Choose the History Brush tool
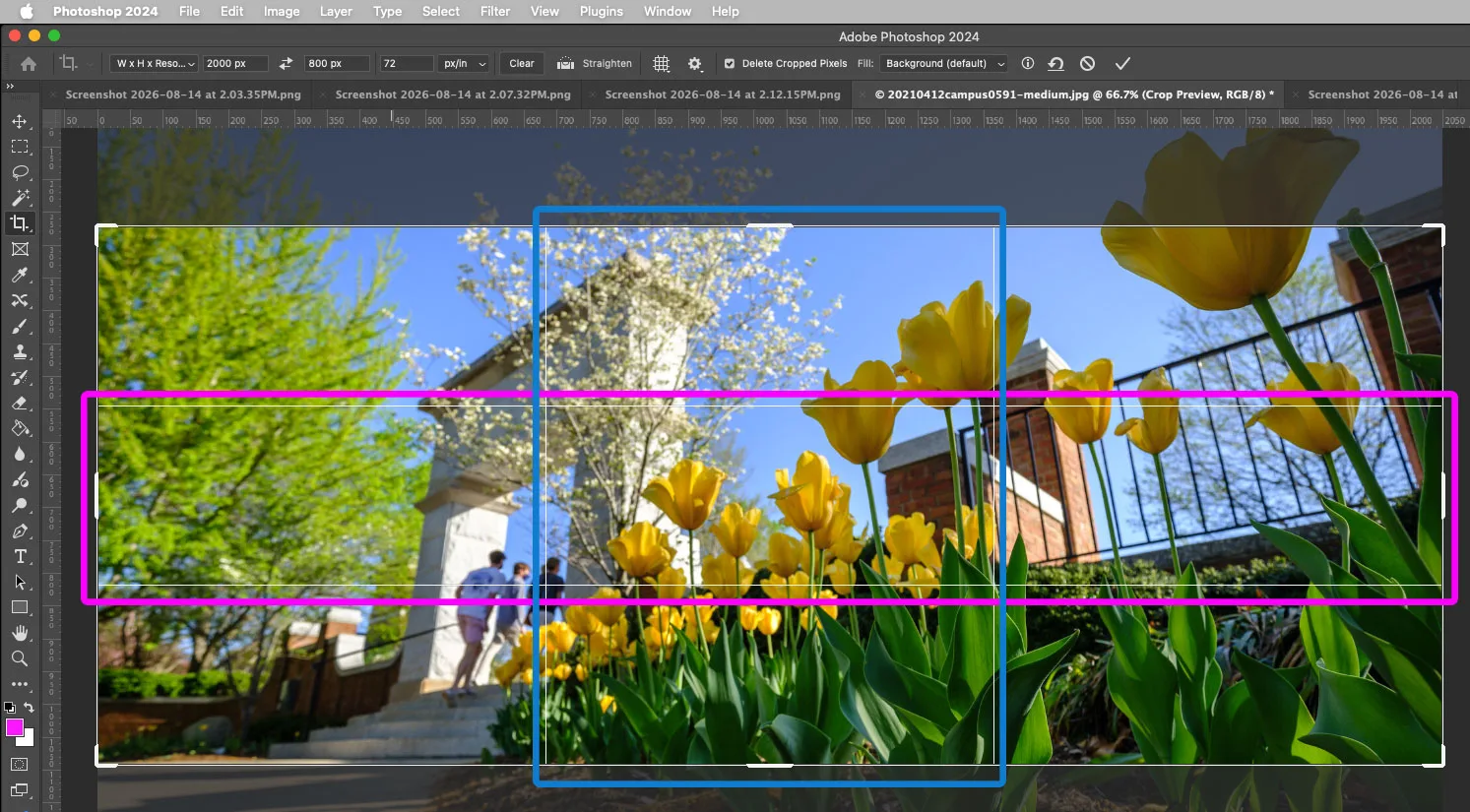1470x812 pixels. coord(20,377)
